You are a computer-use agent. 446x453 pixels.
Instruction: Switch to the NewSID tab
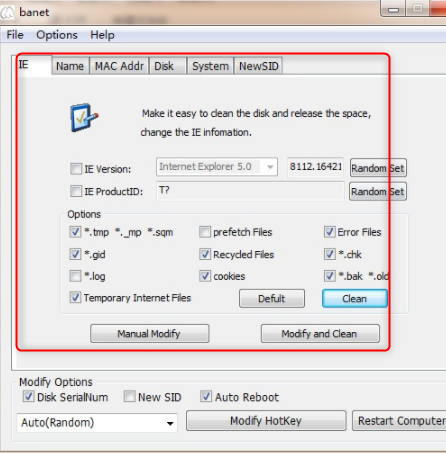click(x=259, y=66)
